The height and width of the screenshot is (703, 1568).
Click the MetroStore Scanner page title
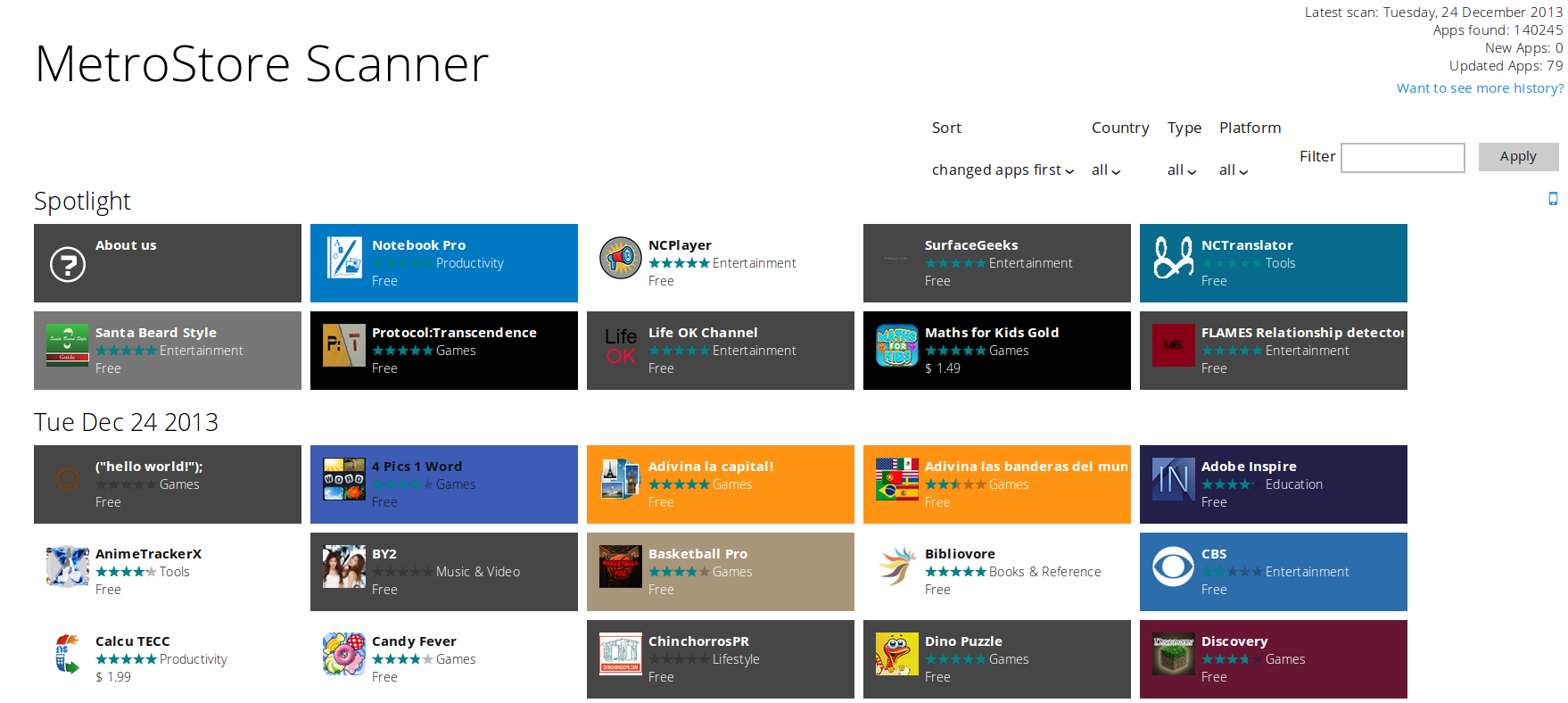(x=261, y=64)
